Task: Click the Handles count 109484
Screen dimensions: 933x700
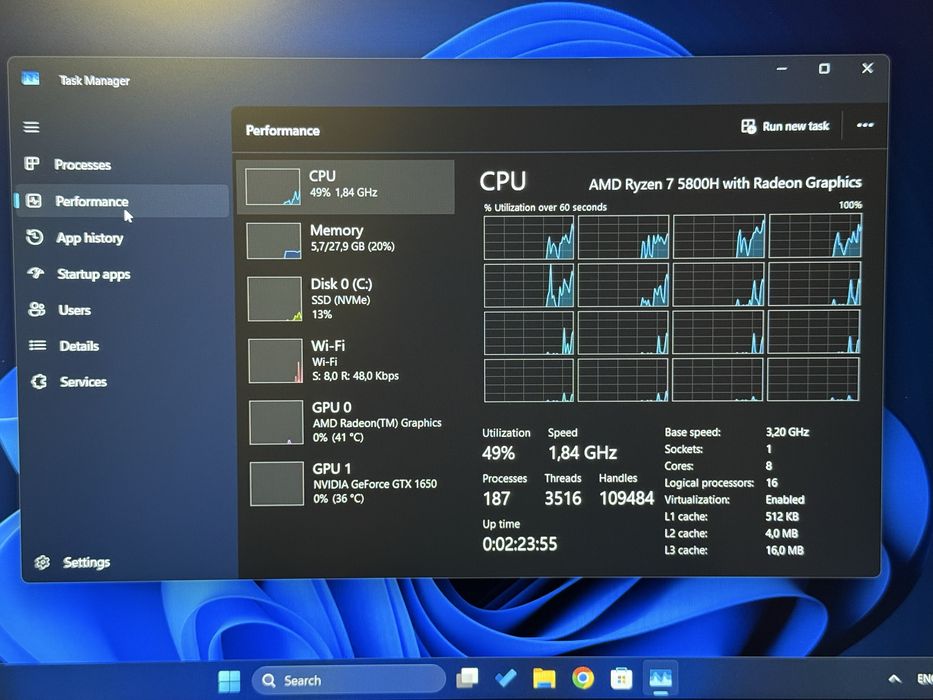Action: [627, 498]
